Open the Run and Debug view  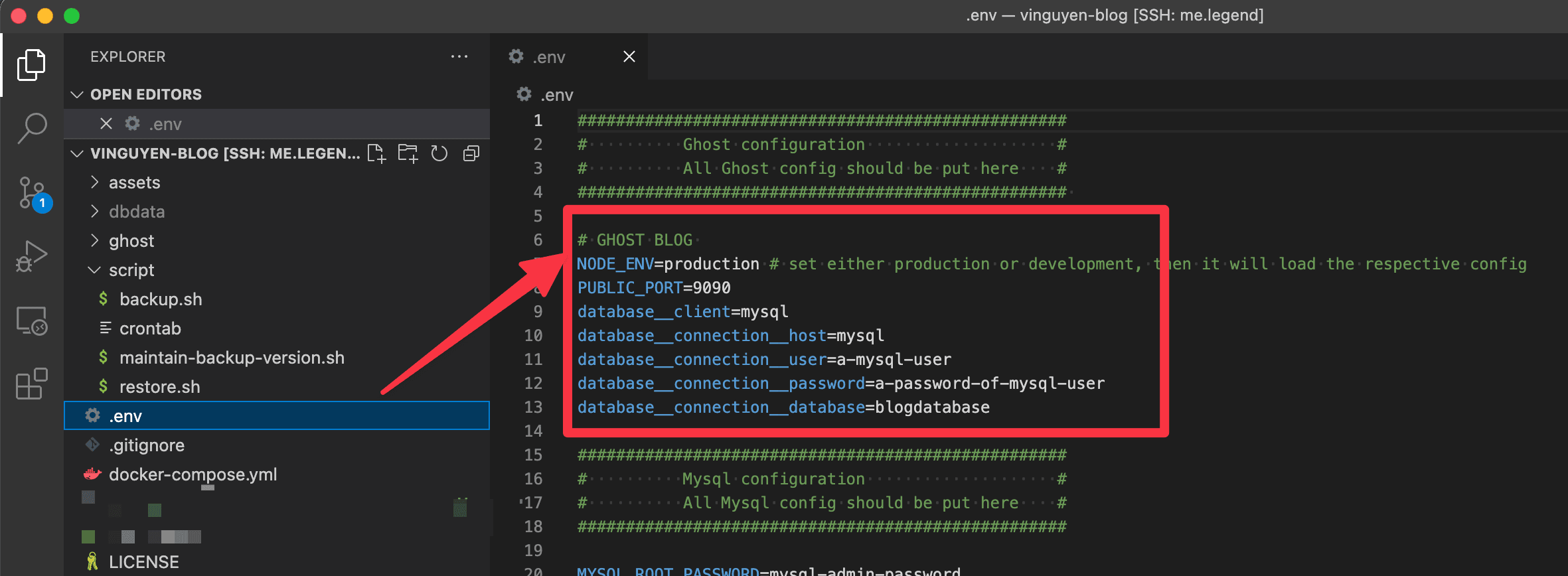click(x=31, y=256)
